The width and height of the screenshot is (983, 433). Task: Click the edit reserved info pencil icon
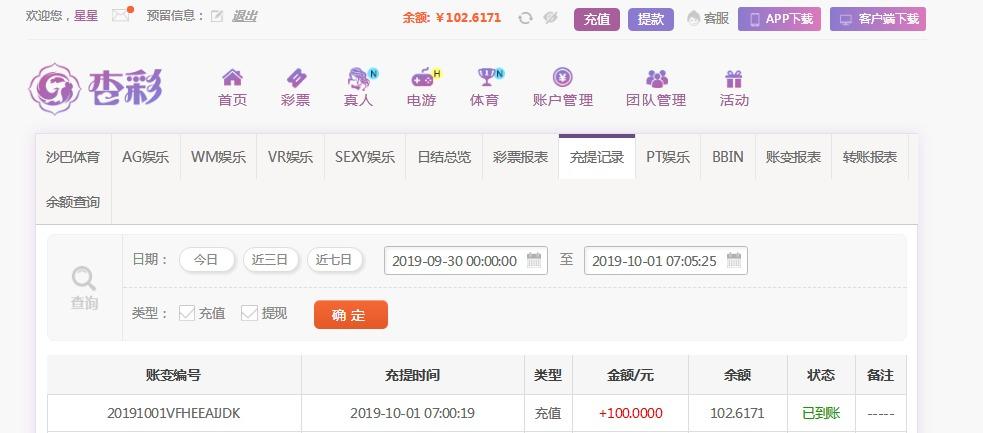click(x=217, y=16)
